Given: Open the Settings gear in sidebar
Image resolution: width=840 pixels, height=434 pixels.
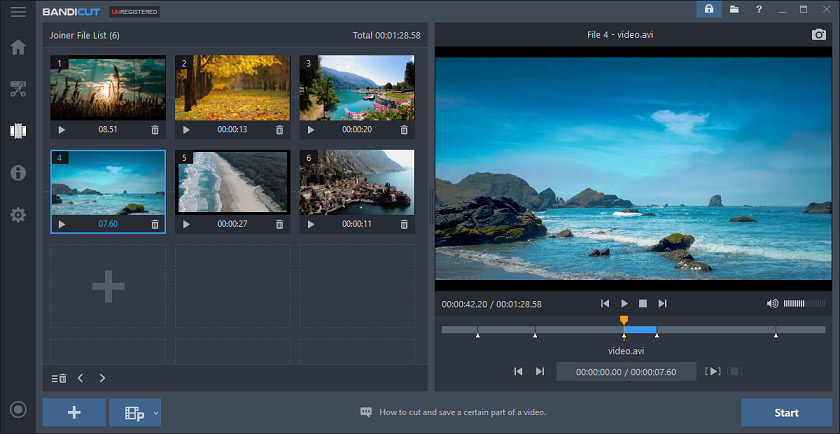Looking at the screenshot, I should [18, 215].
